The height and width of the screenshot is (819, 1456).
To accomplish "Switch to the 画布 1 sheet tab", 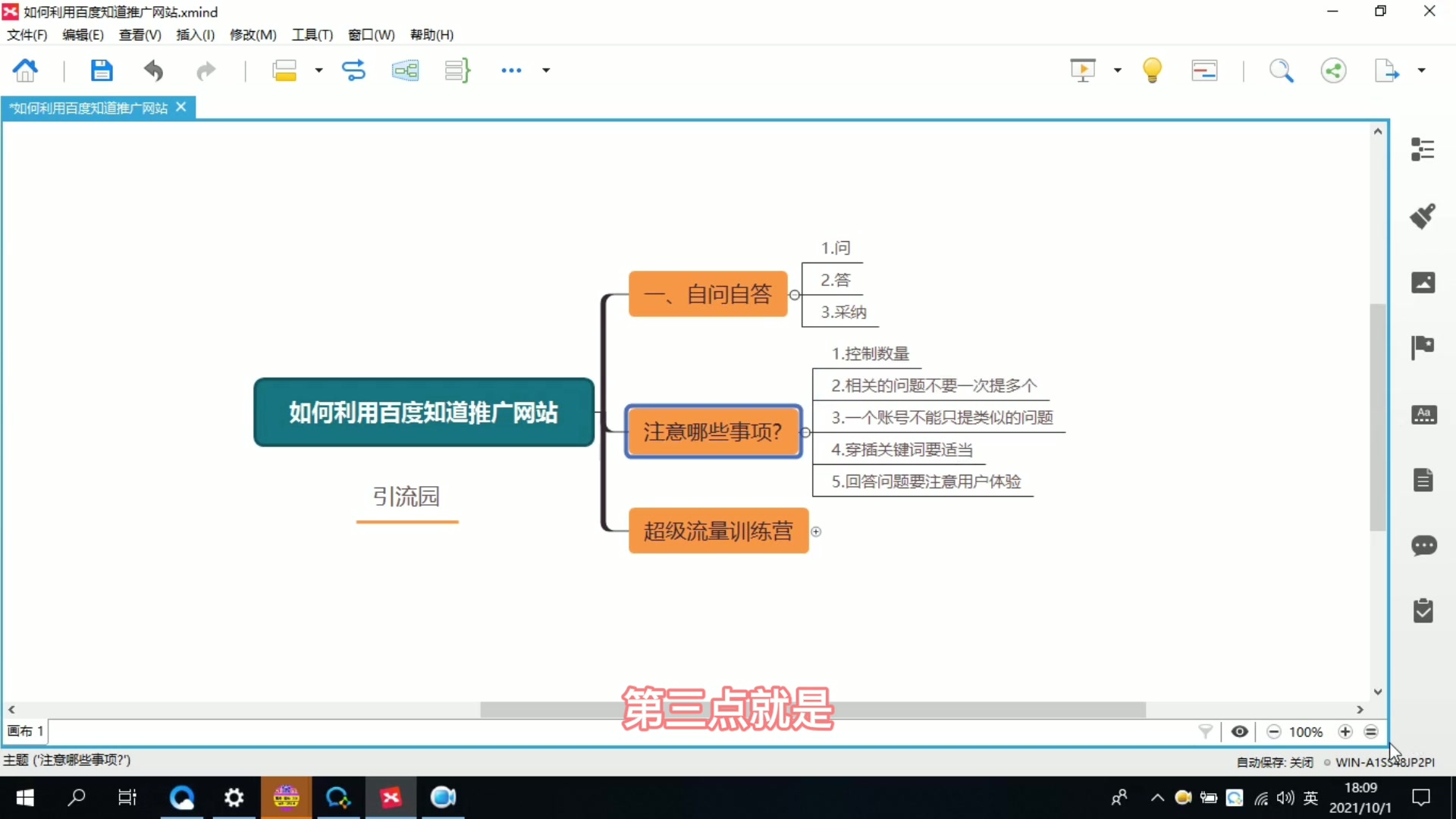I will (x=25, y=731).
